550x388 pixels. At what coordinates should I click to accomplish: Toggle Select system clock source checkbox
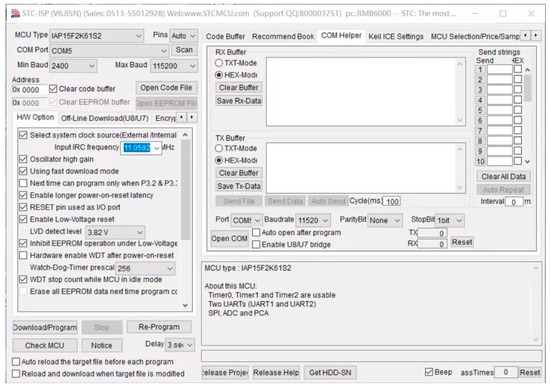pyautogui.click(x=23, y=135)
